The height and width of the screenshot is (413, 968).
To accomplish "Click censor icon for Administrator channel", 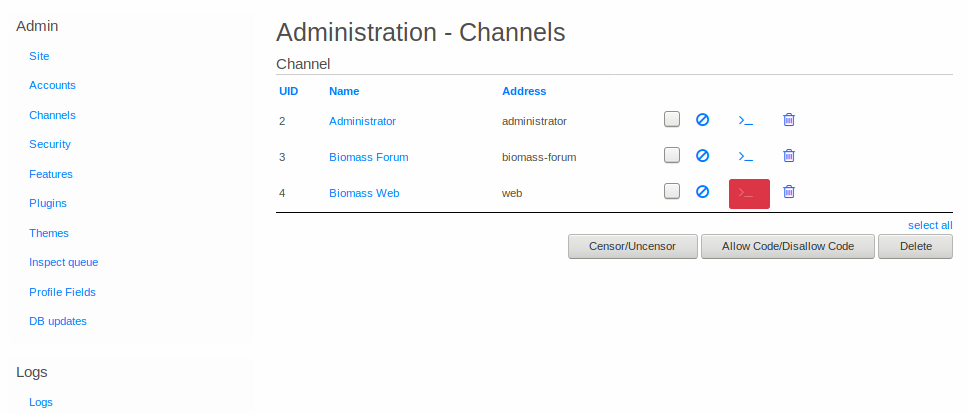I will [x=702, y=120].
